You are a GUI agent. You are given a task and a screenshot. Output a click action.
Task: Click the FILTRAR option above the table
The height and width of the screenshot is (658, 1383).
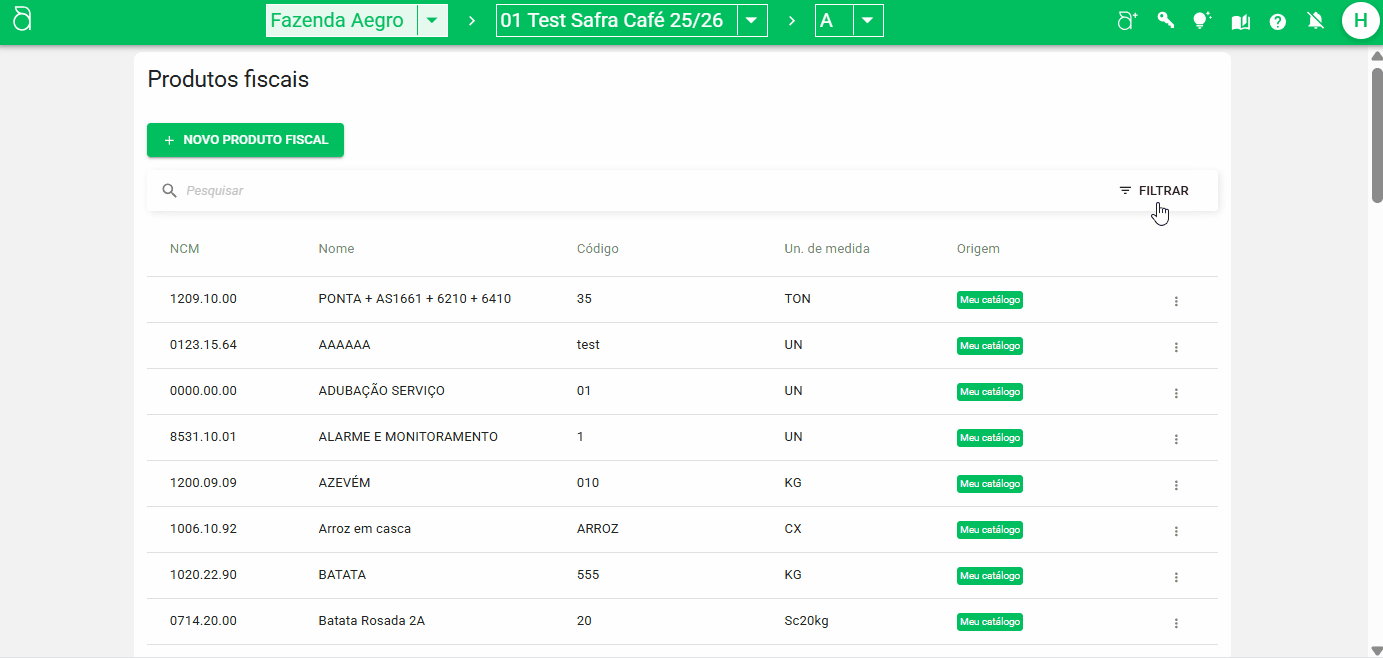pos(1162,190)
